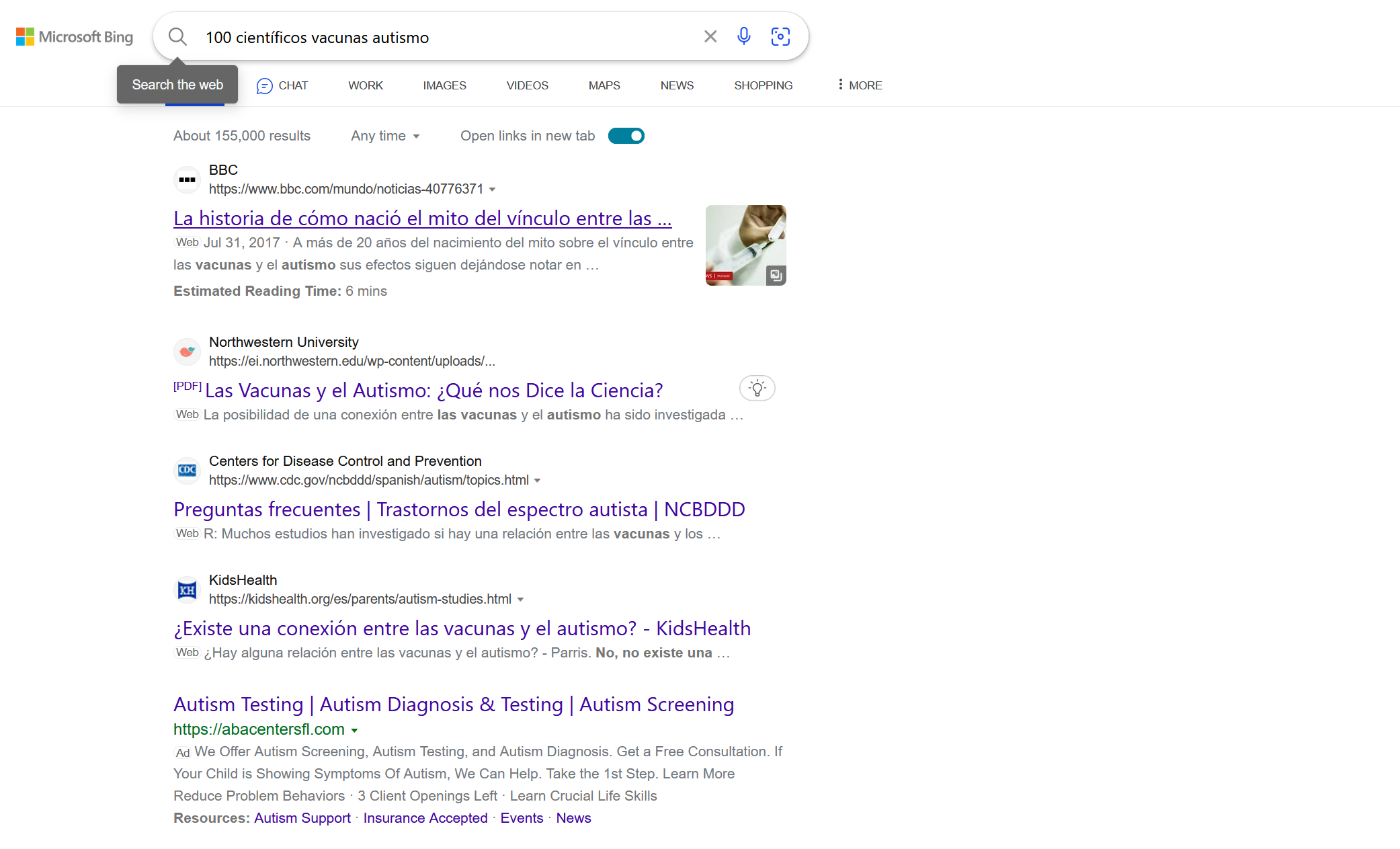Click the CDC favicon icon
Image resolution: width=1400 pixels, height=849 pixels.
187,470
